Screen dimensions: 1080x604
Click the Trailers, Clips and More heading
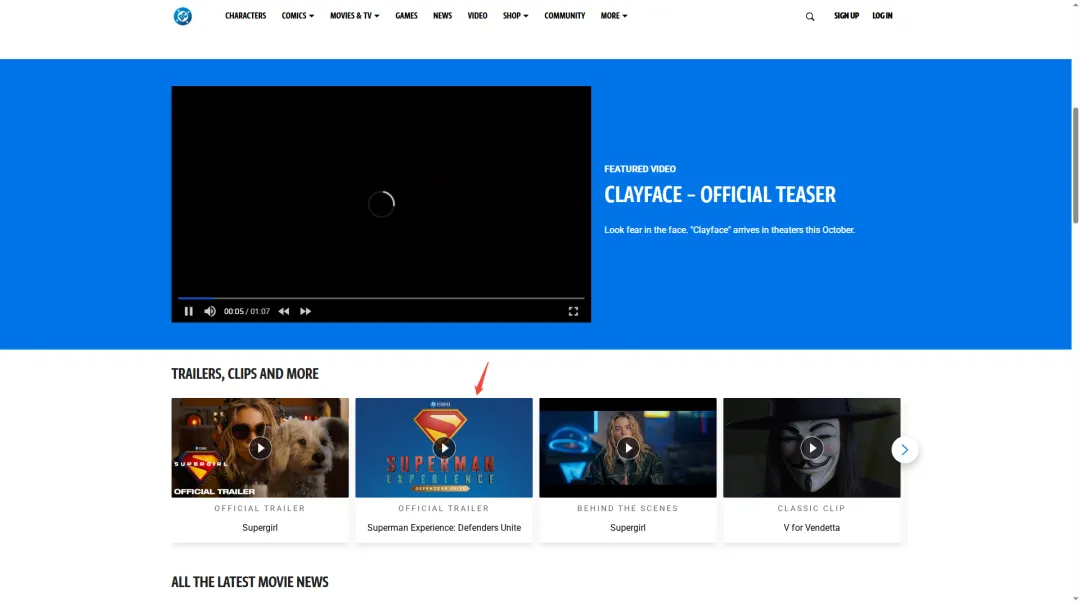coord(245,374)
